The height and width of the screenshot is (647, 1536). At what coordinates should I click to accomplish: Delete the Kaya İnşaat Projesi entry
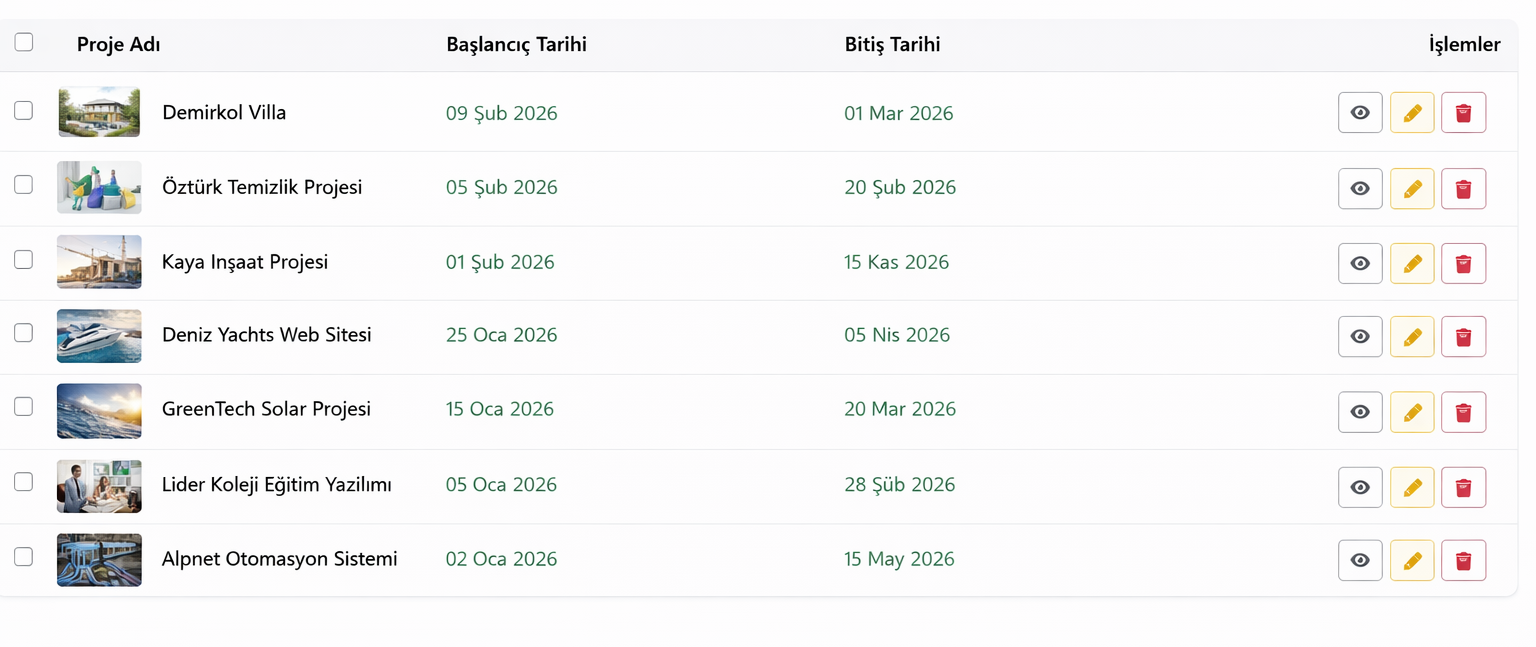click(x=1463, y=263)
